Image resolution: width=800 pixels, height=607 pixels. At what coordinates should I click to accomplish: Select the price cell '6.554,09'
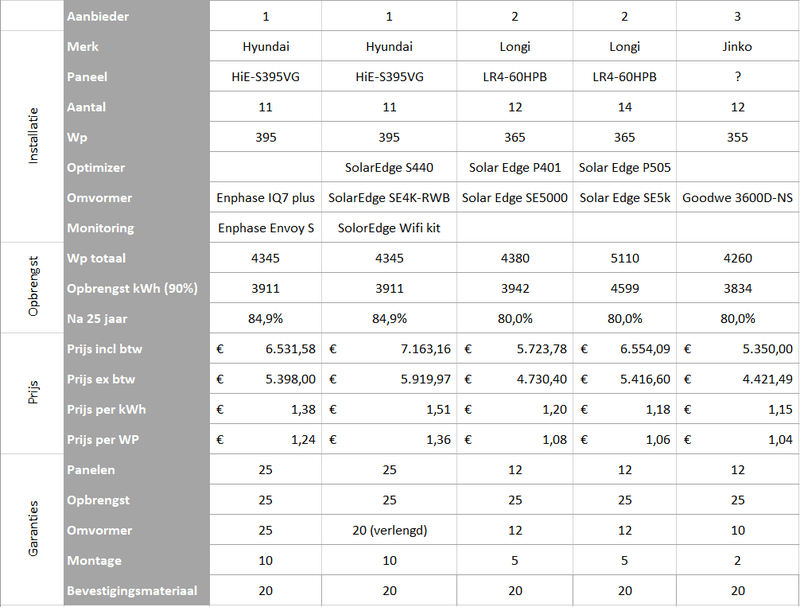[x=624, y=349]
